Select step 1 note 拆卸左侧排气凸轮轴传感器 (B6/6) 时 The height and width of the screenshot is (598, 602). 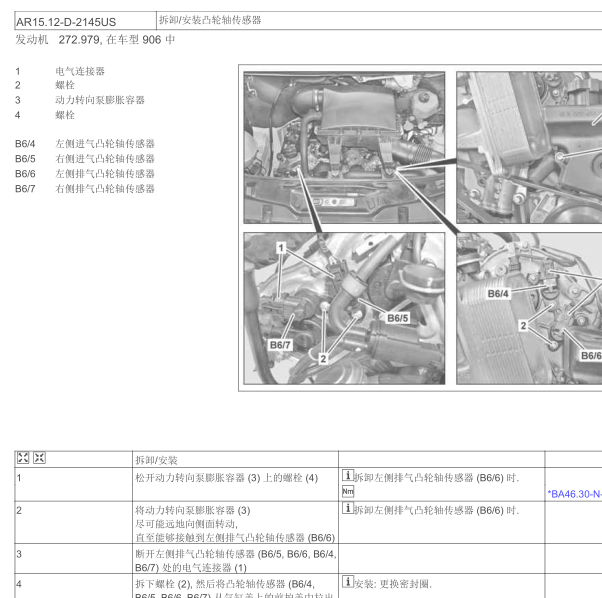coord(436,478)
